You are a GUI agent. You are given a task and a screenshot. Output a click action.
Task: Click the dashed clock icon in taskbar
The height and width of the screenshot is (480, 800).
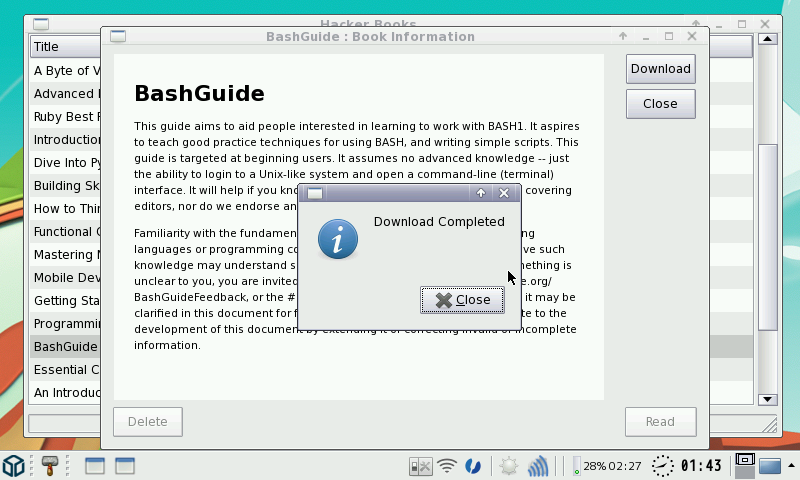662,466
